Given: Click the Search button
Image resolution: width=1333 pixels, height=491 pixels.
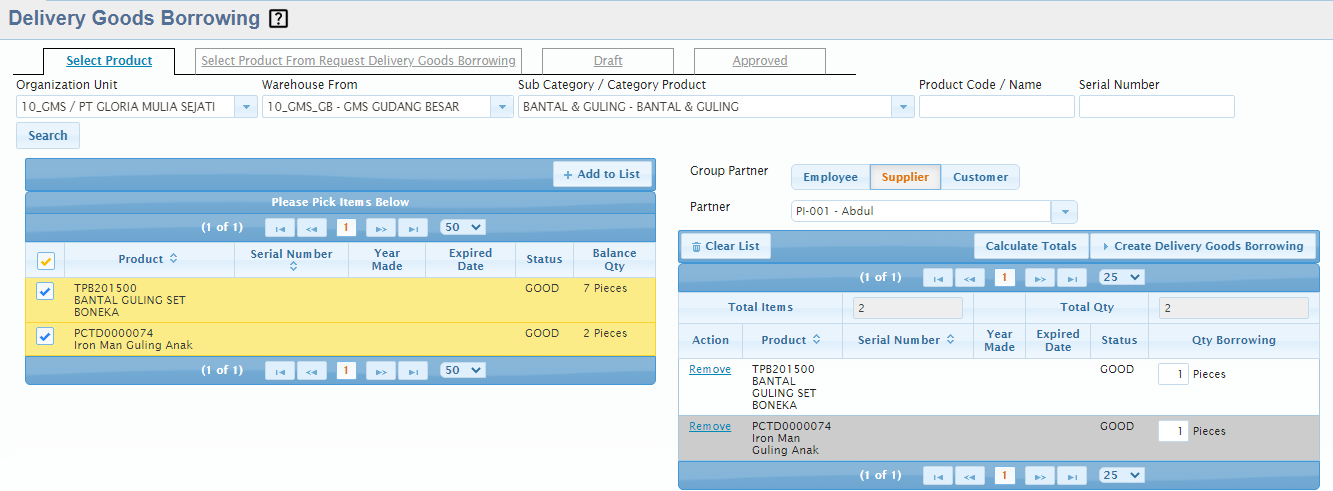Looking at the screenshot, I should 48,135.
